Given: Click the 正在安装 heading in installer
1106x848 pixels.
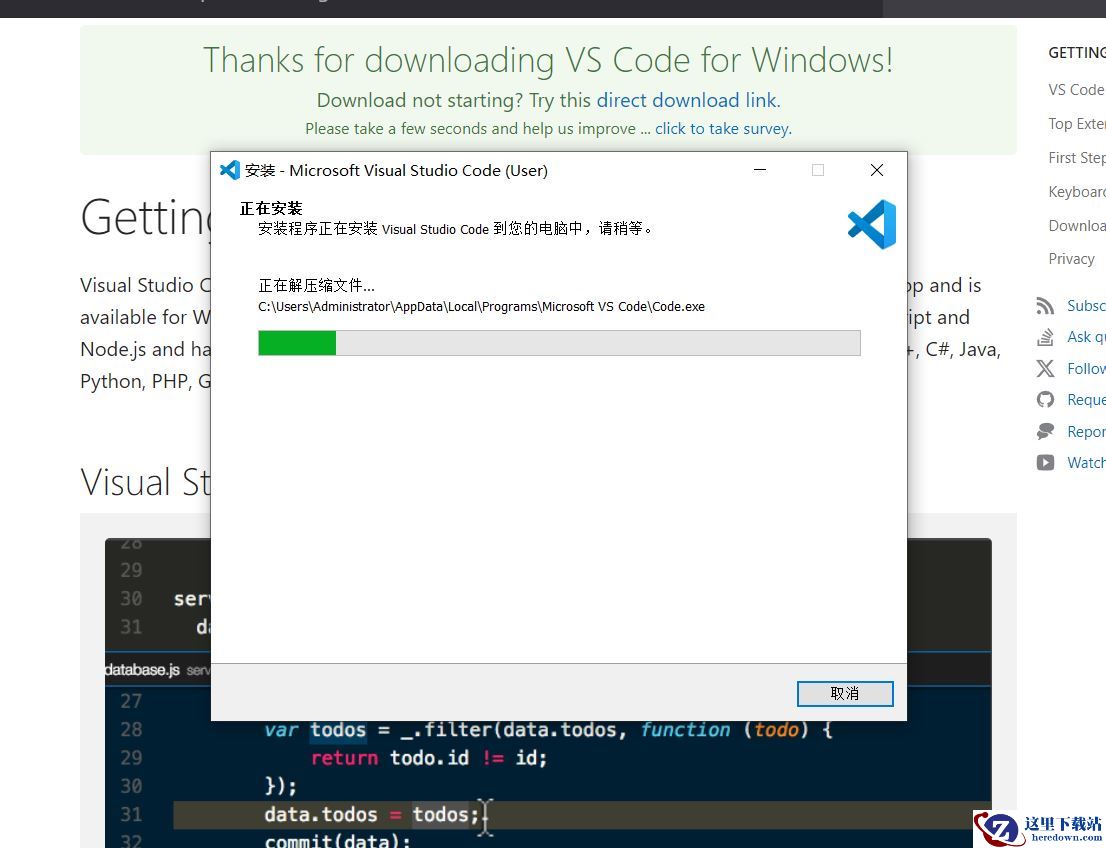Looking at the screenshot, I should [x=271, y=208].
